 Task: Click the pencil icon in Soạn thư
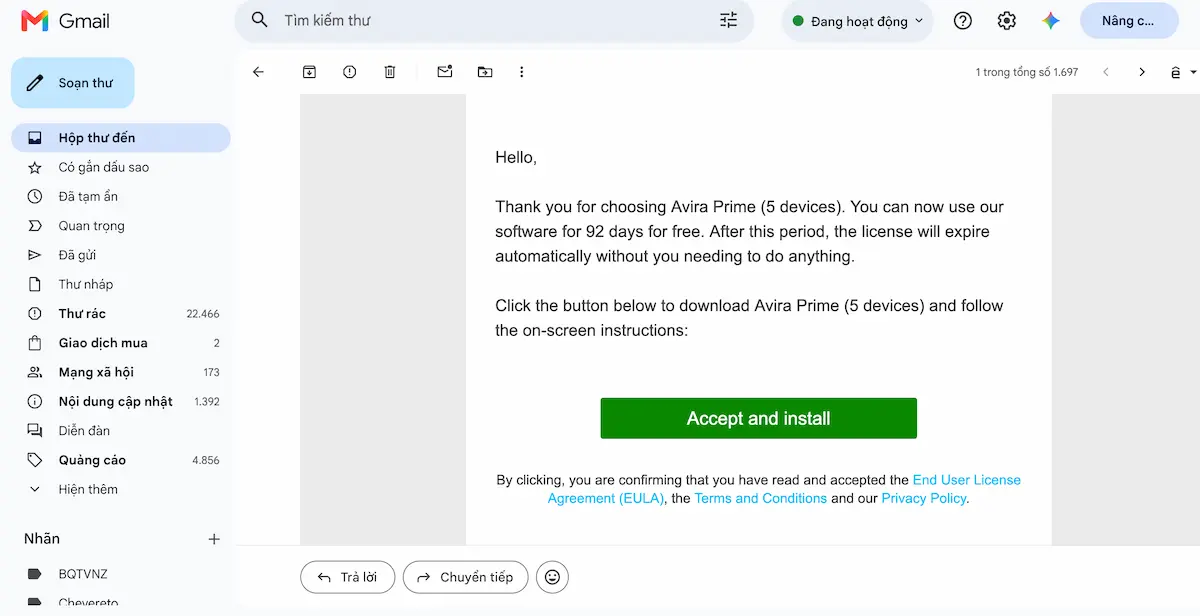click(x=35, y=83)
